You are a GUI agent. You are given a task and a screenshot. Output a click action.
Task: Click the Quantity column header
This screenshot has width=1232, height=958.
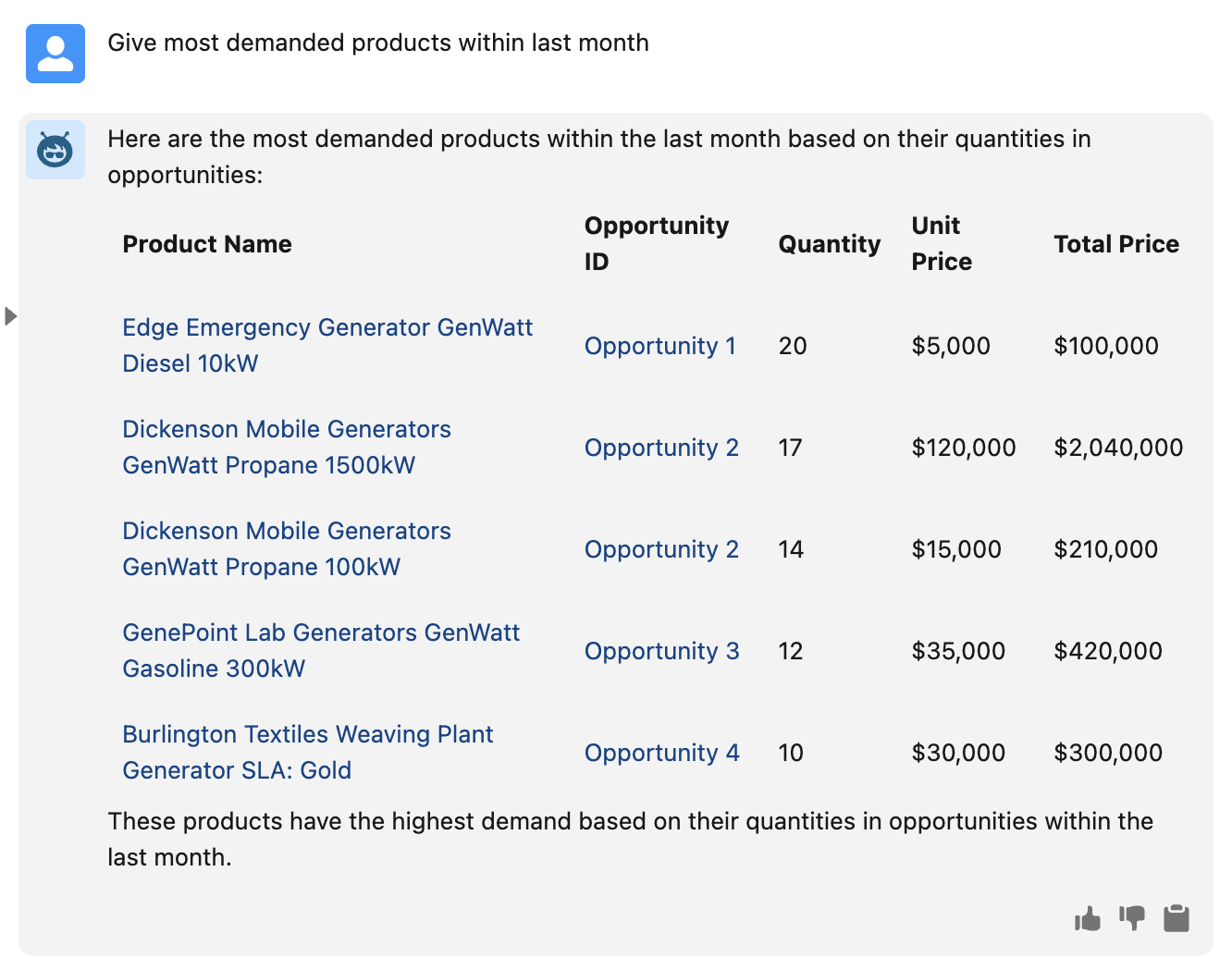829,244
